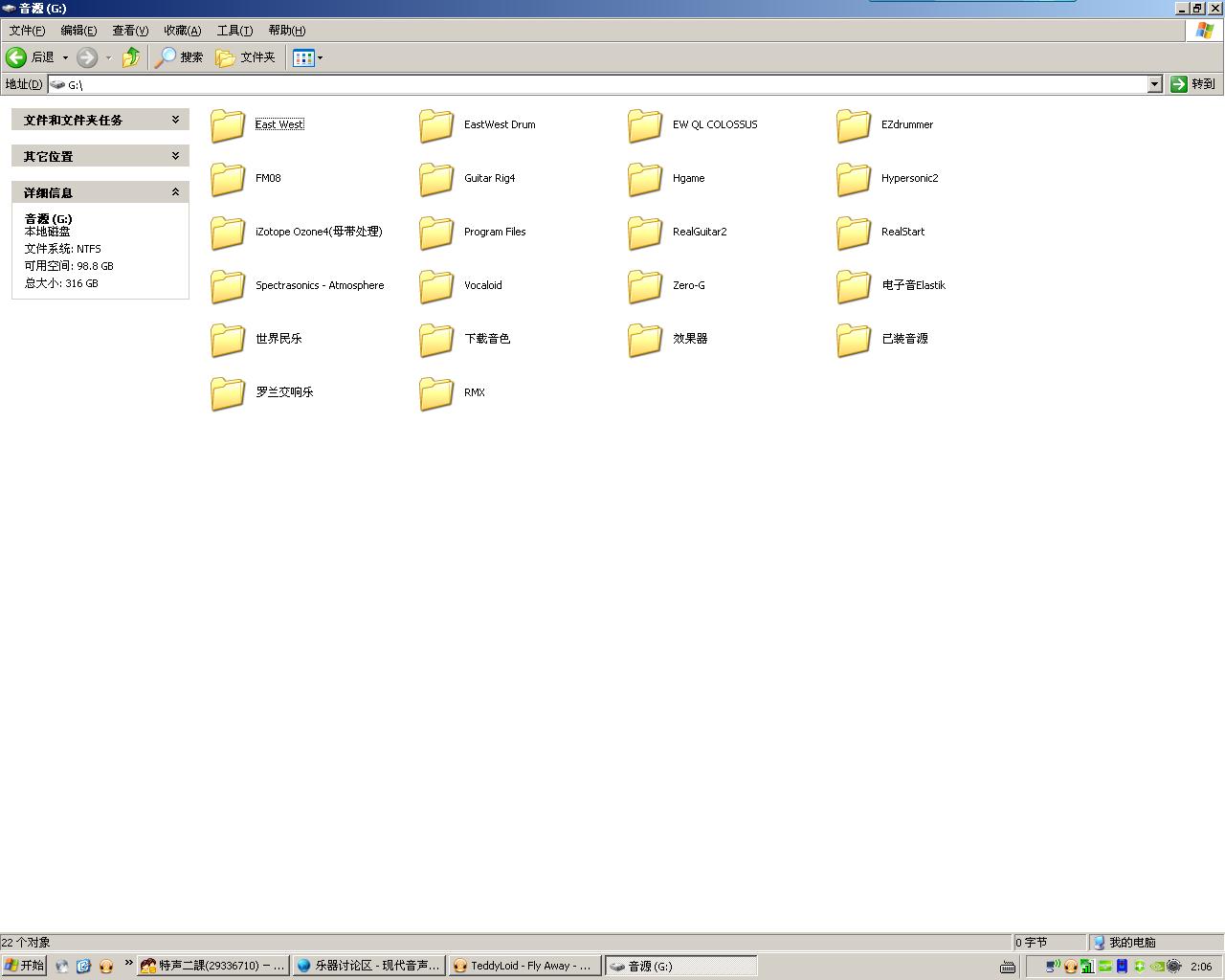Toggle the 文件夹 folders pane
Viewport: 1225px width, 980px height.
[x=246, y=57]
